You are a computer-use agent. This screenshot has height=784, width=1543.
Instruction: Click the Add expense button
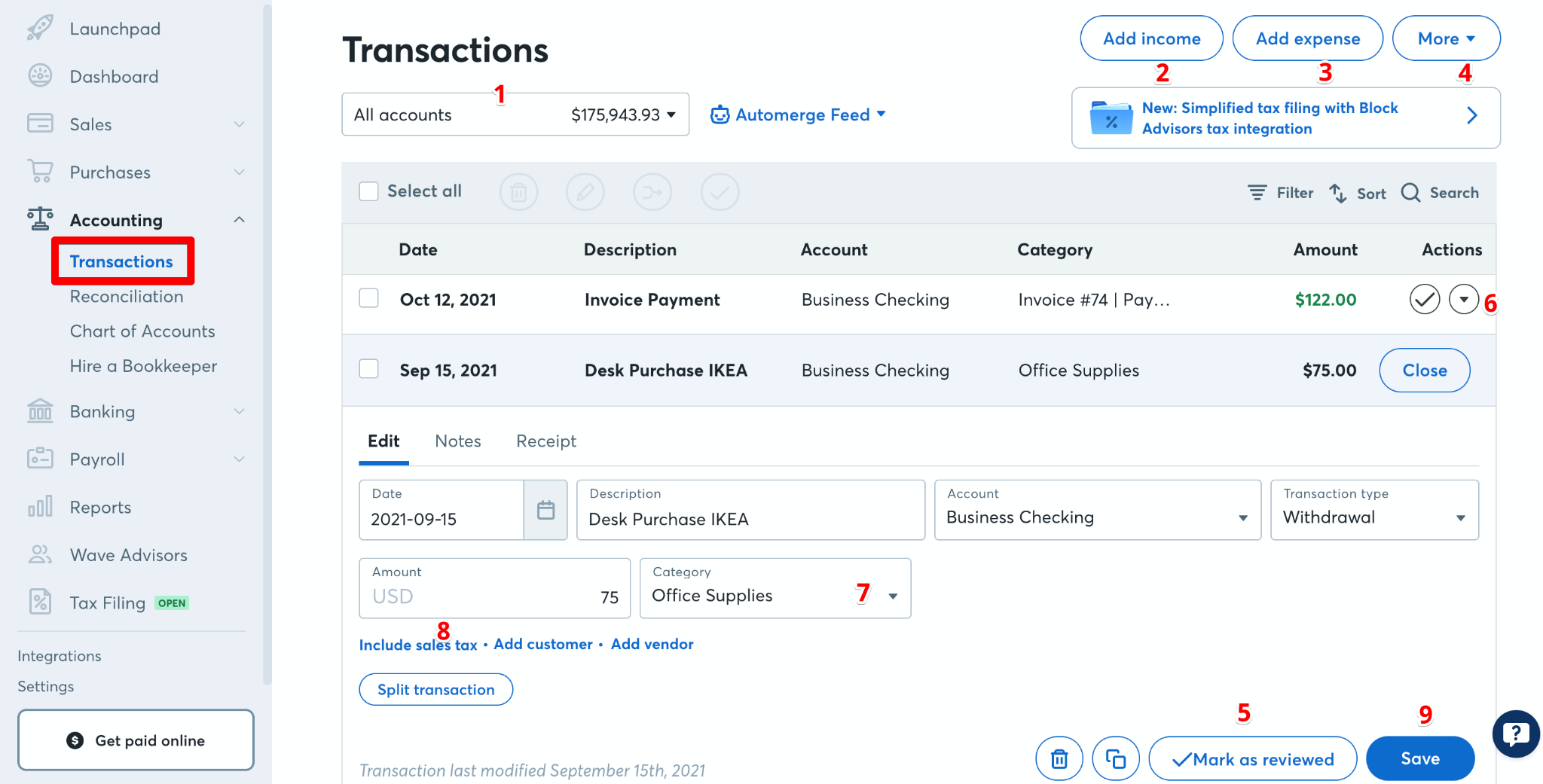(1307, 38)
